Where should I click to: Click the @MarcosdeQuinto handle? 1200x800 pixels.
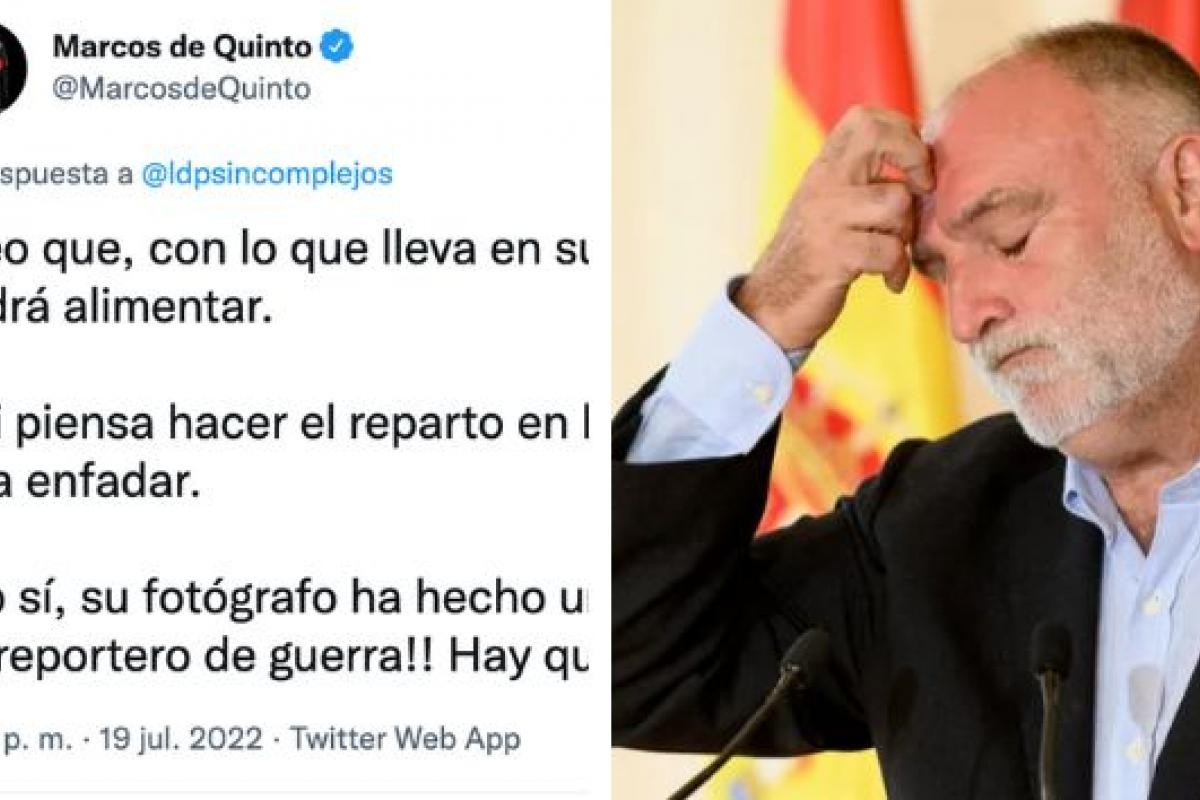[x=181, y=89]
